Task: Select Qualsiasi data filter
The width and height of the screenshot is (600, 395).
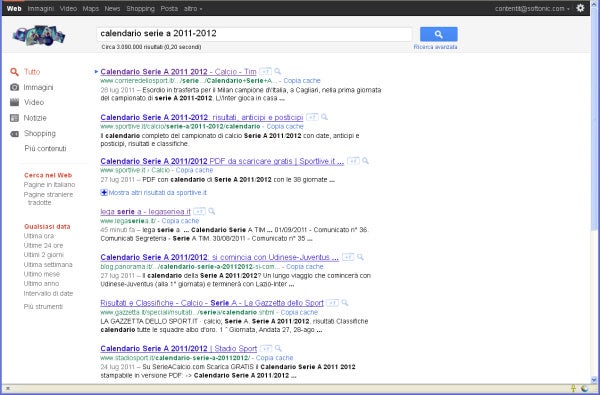Action: pos(47,227)
